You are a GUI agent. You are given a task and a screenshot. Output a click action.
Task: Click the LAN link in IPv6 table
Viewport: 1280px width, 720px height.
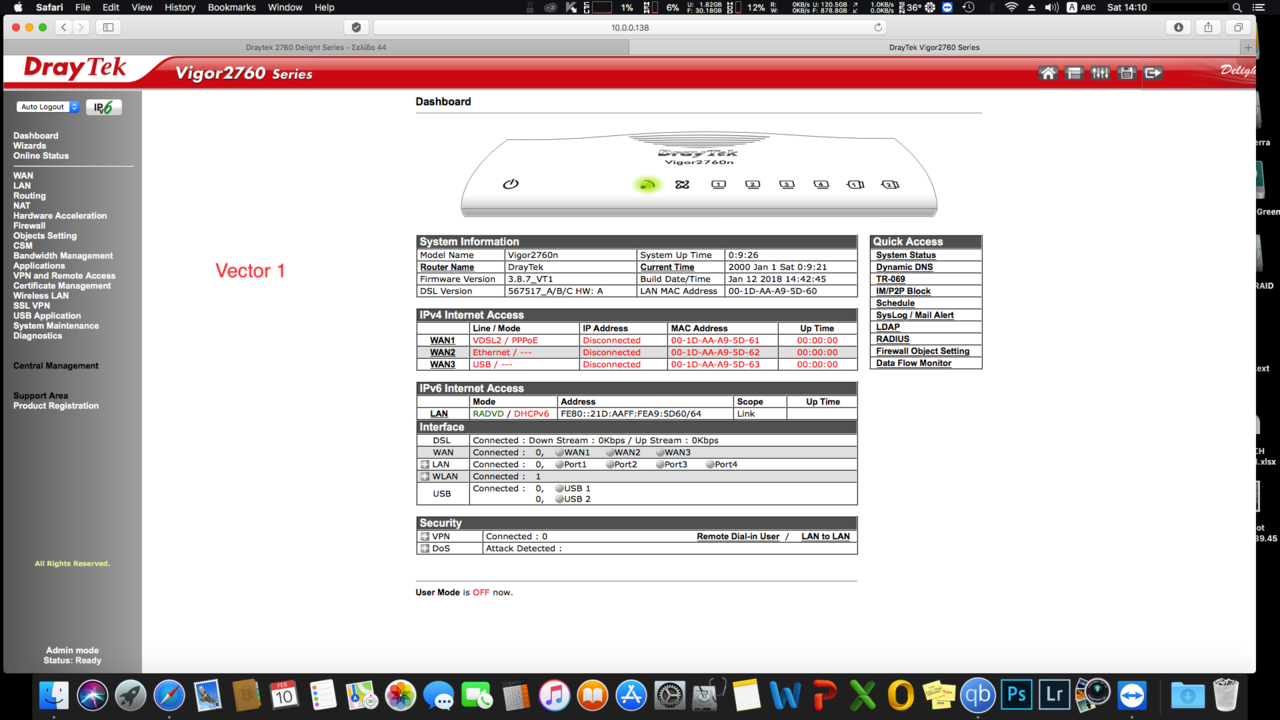(439, 413)
